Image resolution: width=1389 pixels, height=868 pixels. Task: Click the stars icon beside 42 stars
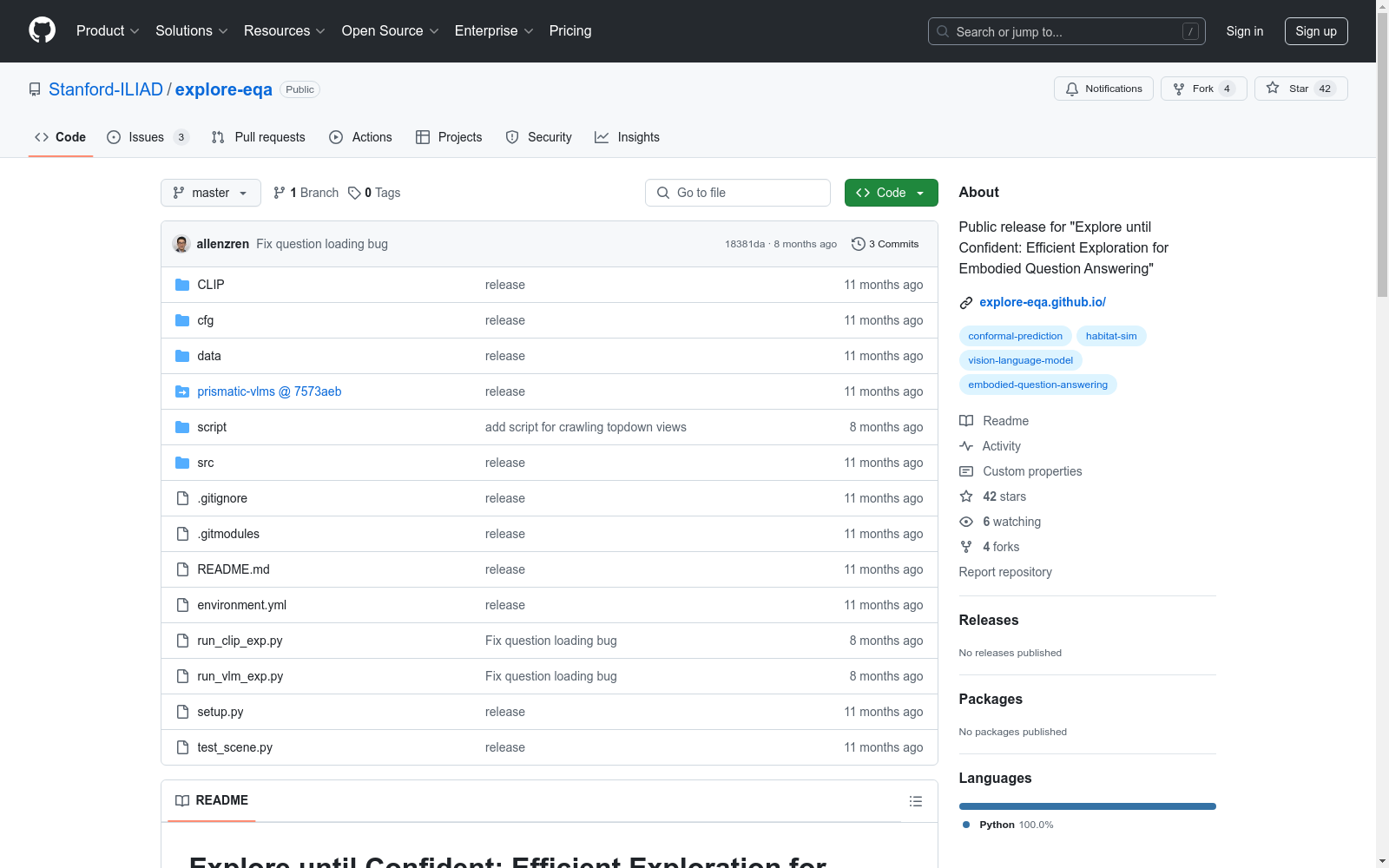pos(966,496)
